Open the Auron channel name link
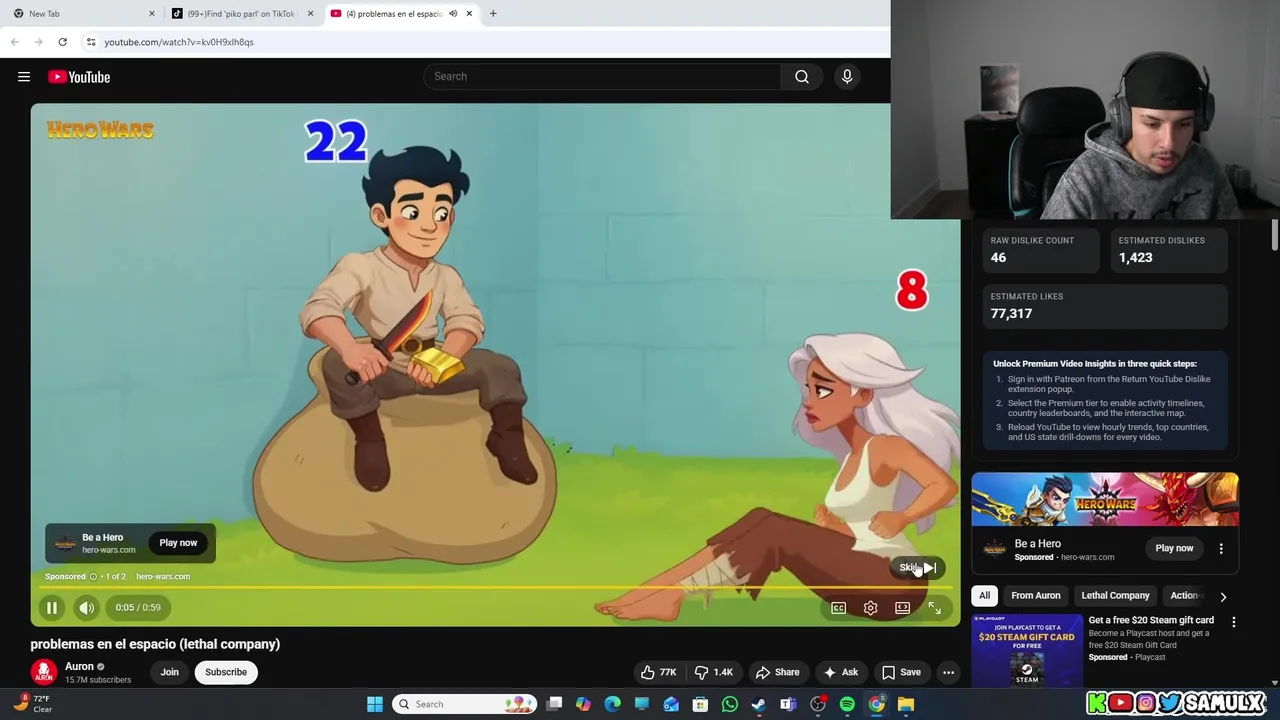This screenshot has width=1280, height=720. pos(79,666)
